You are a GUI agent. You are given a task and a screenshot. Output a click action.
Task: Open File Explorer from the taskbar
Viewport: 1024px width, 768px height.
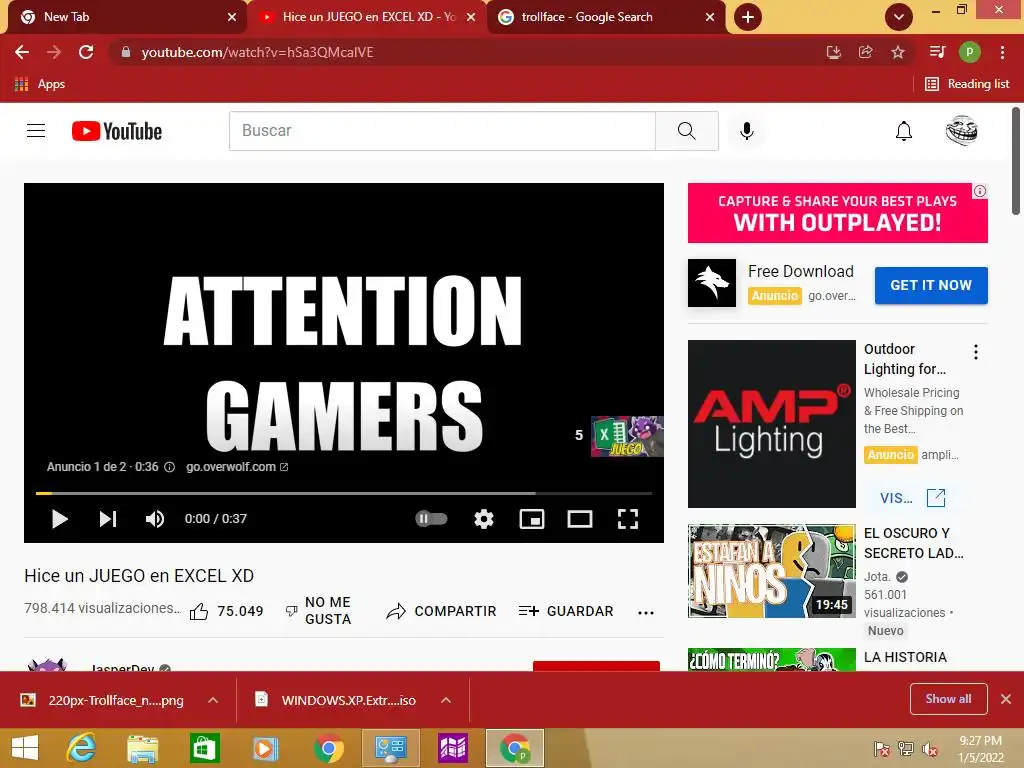click(x=142, y=748)
